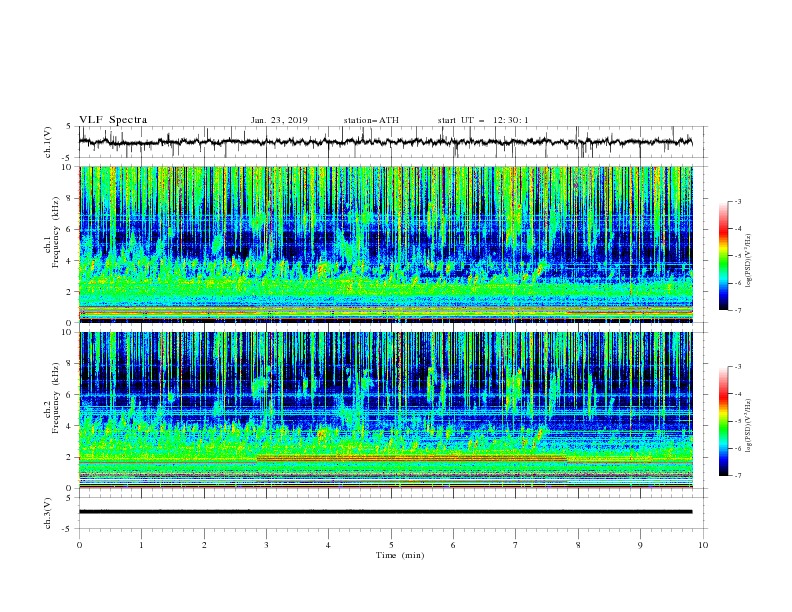Click the time axis tick label '5'
792x612 pixels.
coord(391,545)
